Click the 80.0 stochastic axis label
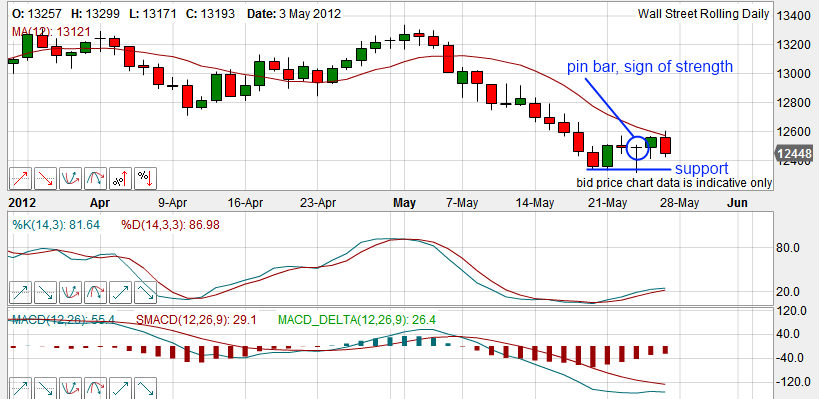The width and height of the screenshot is (819, 399). 788,249
